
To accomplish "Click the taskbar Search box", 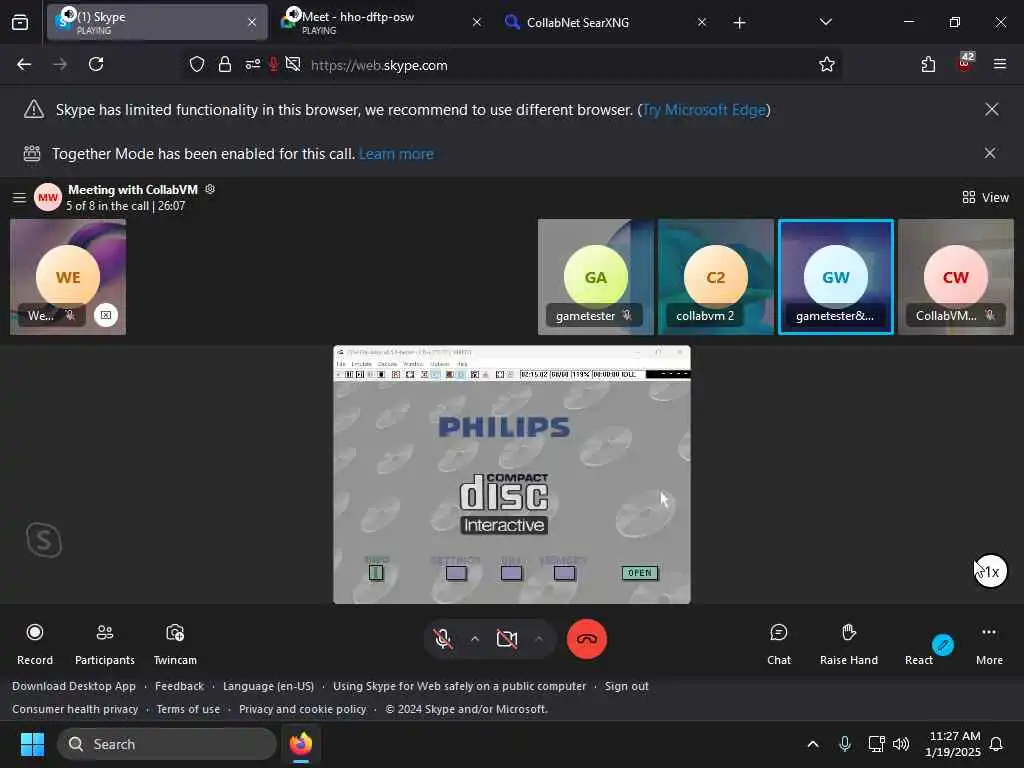I will pos(167,744).
